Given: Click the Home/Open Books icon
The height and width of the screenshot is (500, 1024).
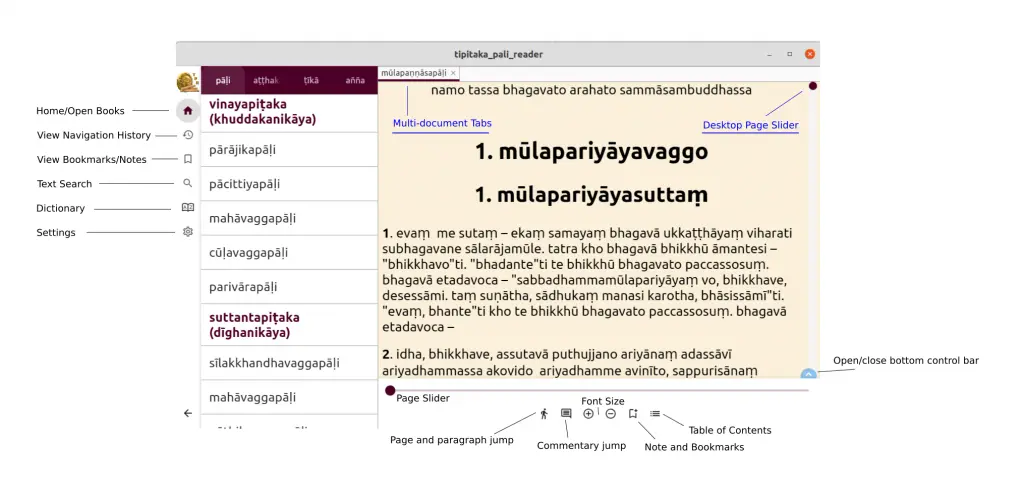Looking at the screenshot, I should (187, 111).
